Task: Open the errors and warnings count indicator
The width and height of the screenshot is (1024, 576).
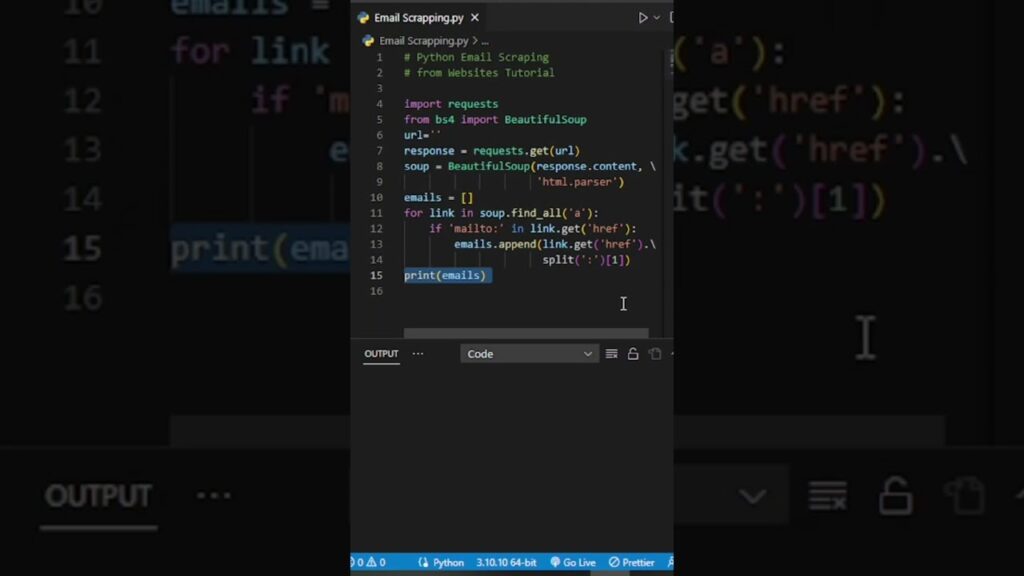Action: click(368, 562)
